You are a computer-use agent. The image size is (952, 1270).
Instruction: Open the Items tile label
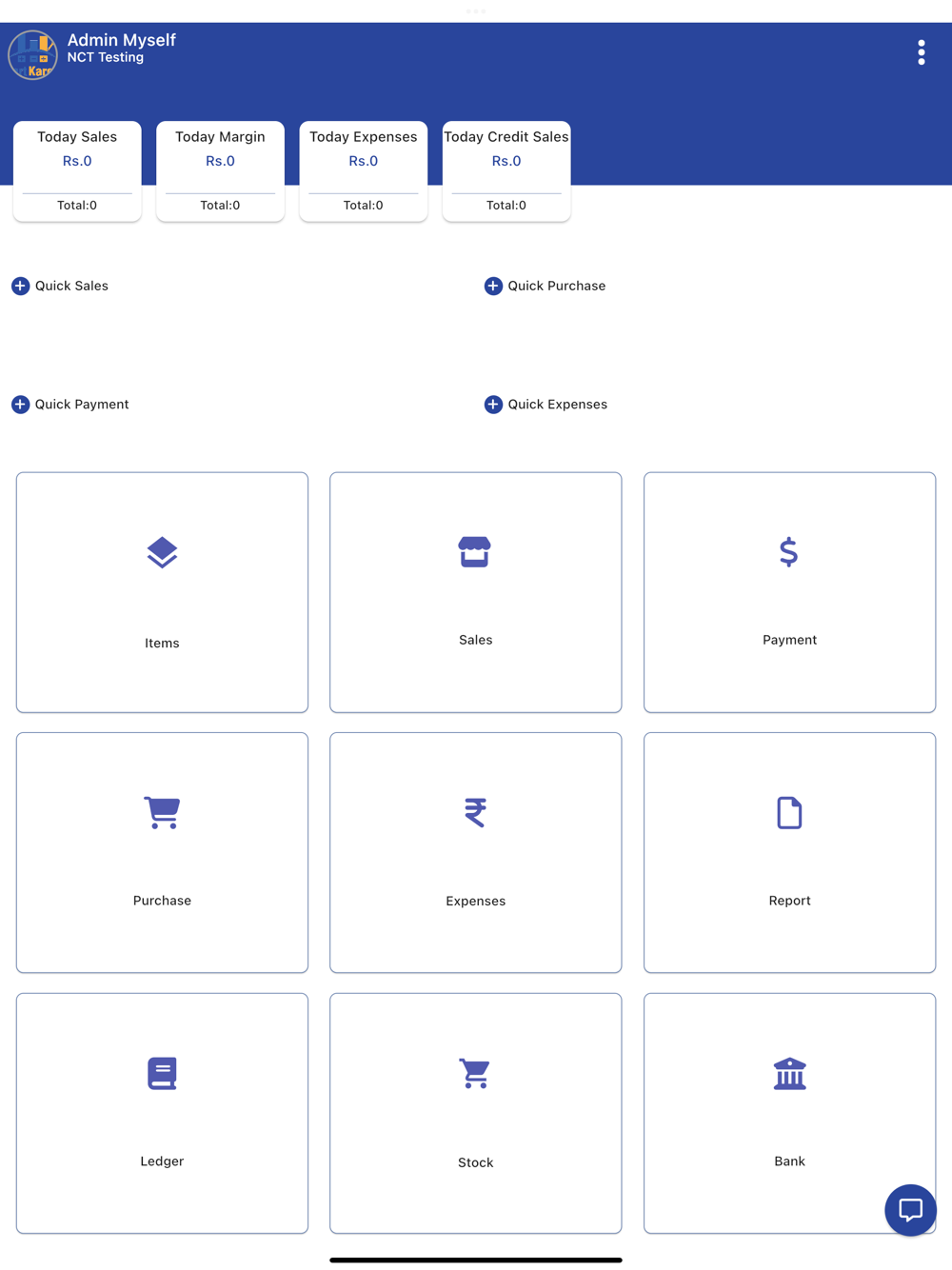click(x=162, y=644)
